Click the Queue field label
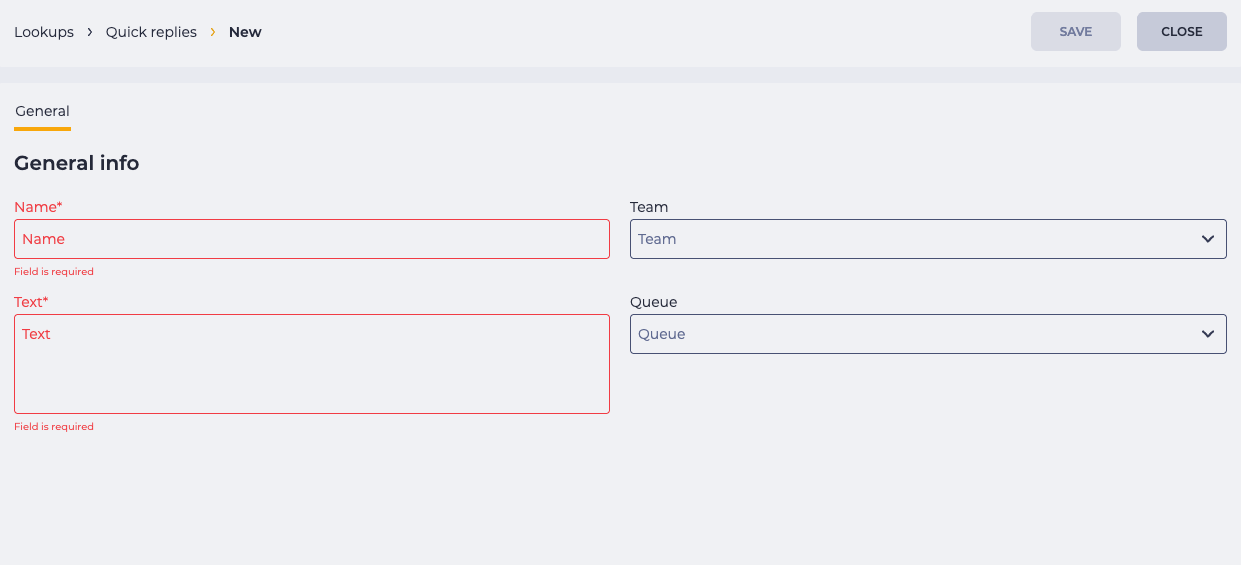 (654, 302)
